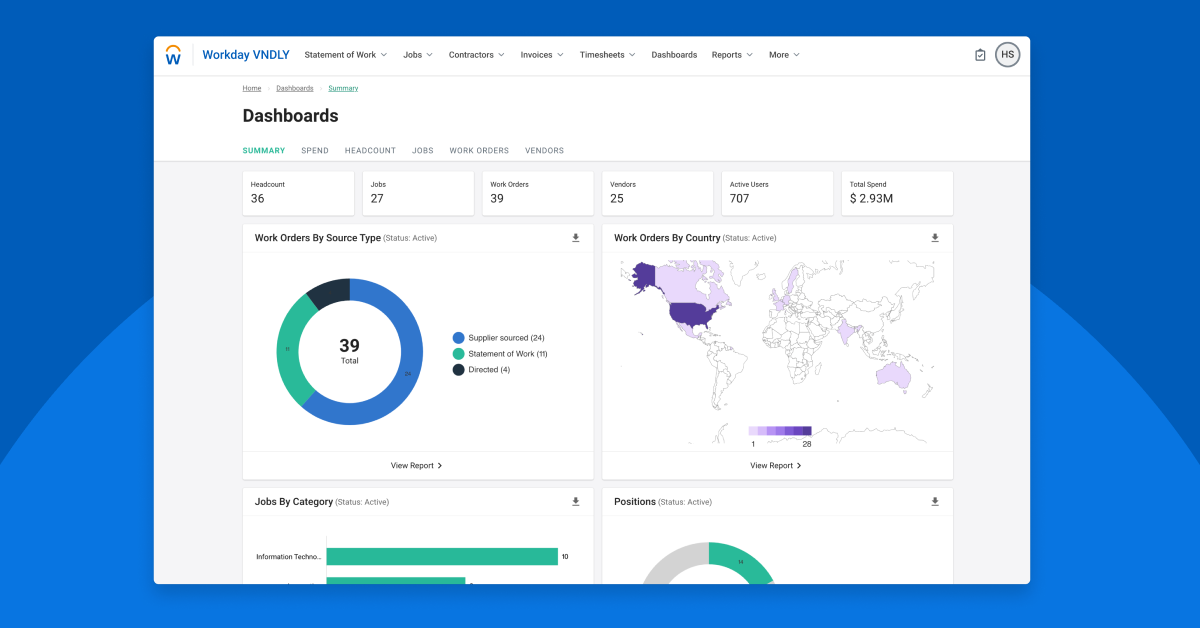Click View Report under Work Orders By Source Type
The width and height of the screenshot is (1200, 628).
tap(417, 465)
